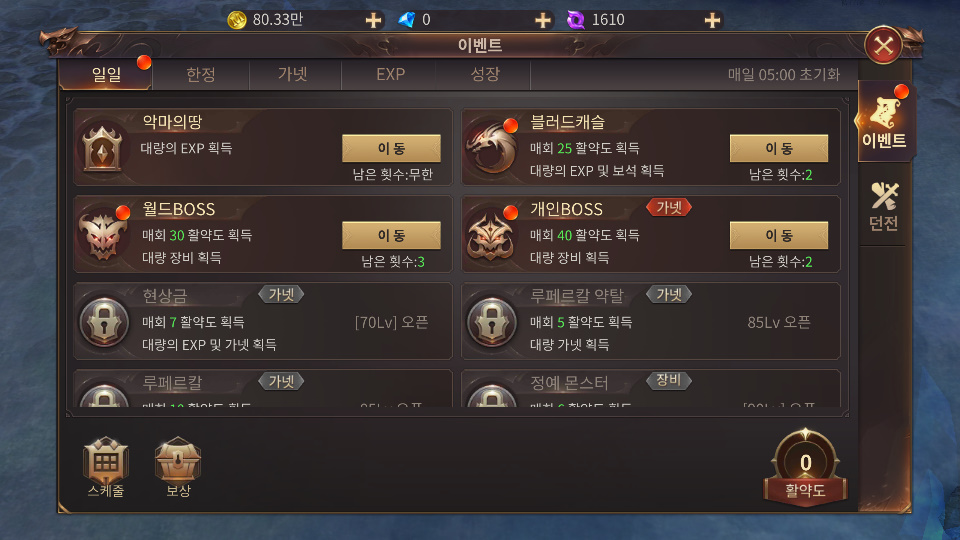Open the EXP tab
This screenshot has width=960, height=540.
391,75
